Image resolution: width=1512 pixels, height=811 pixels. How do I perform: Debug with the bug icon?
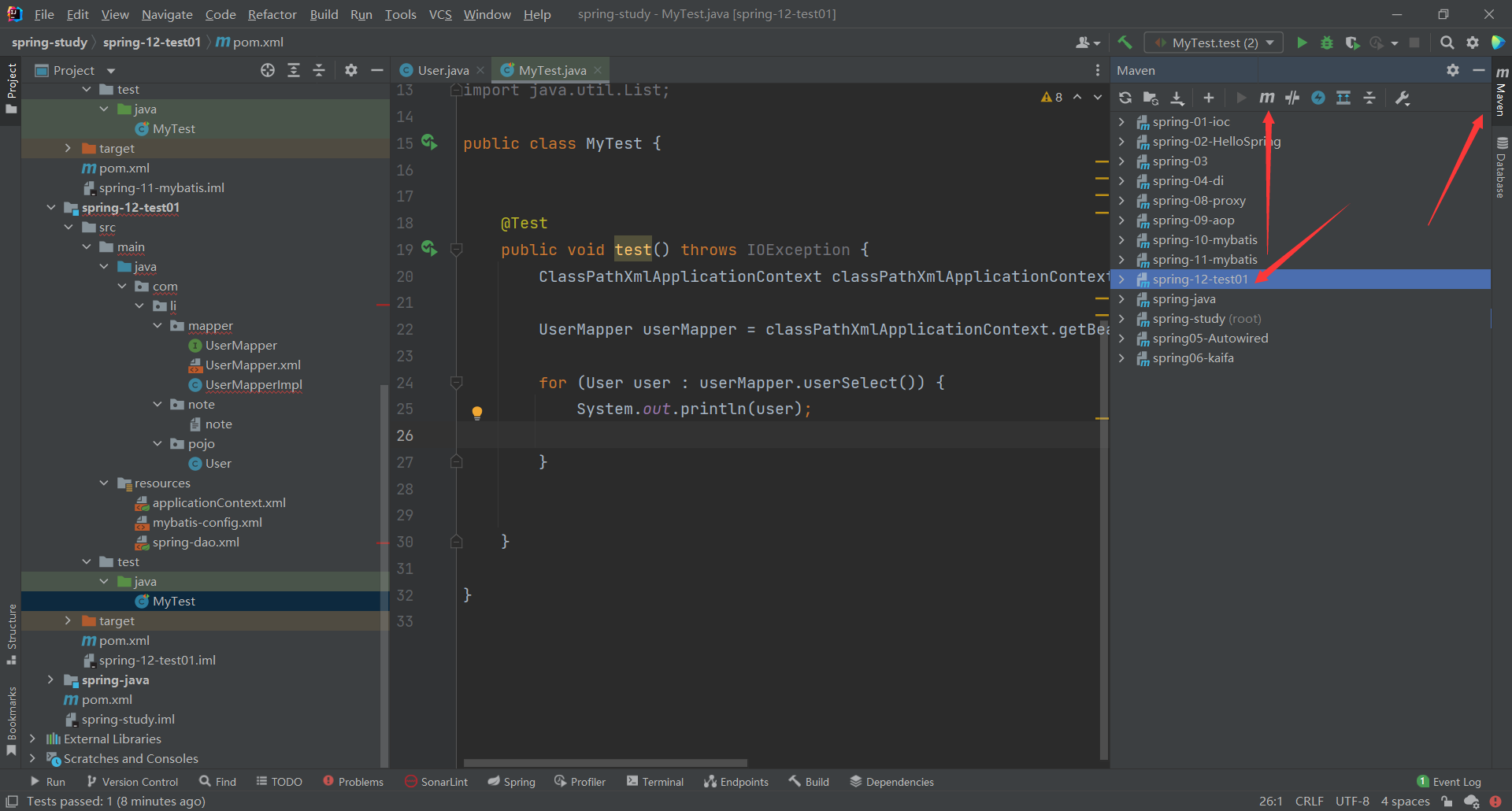click(1326, 43)
